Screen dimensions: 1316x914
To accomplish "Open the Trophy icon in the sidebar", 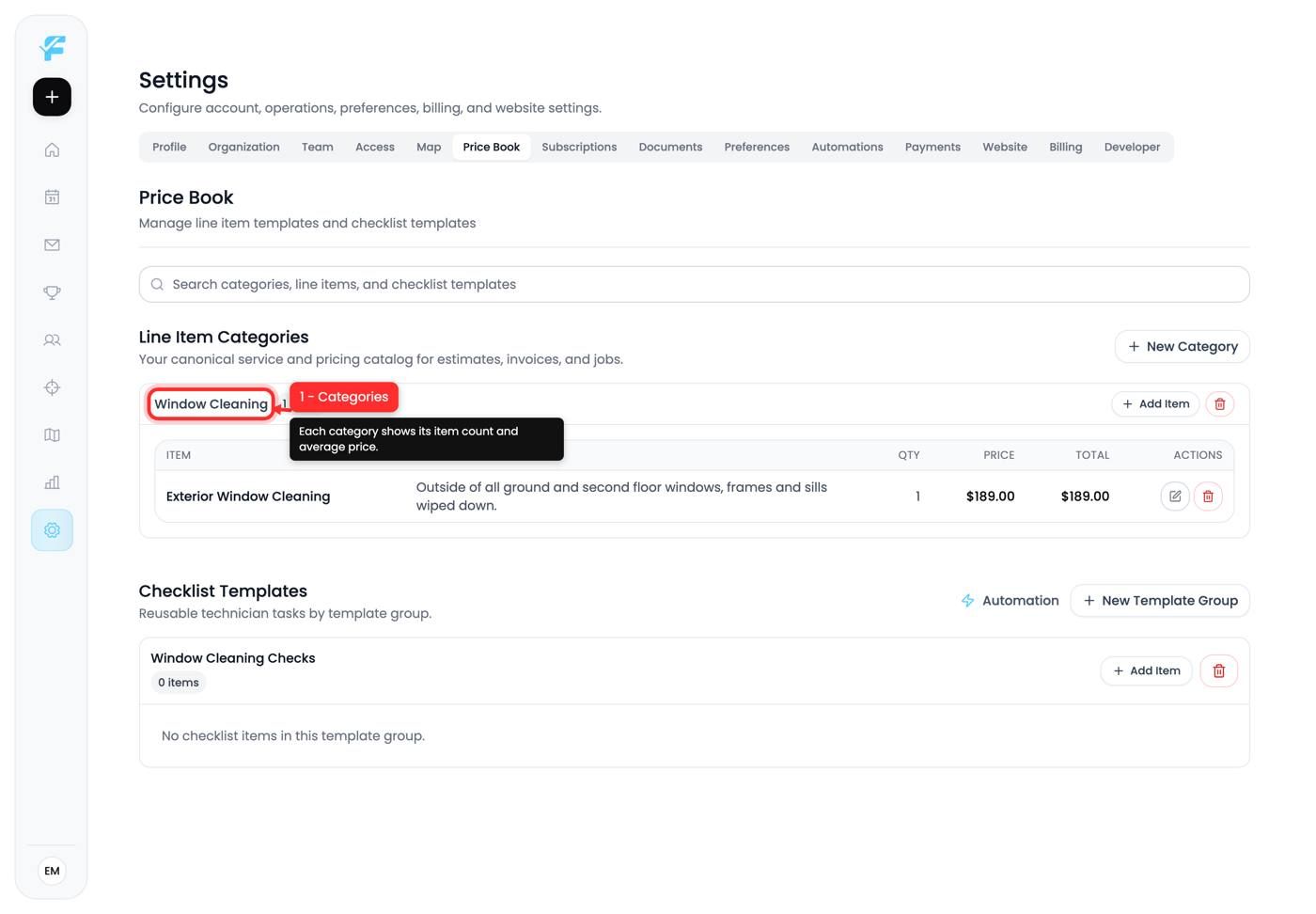I will (52, 292).
